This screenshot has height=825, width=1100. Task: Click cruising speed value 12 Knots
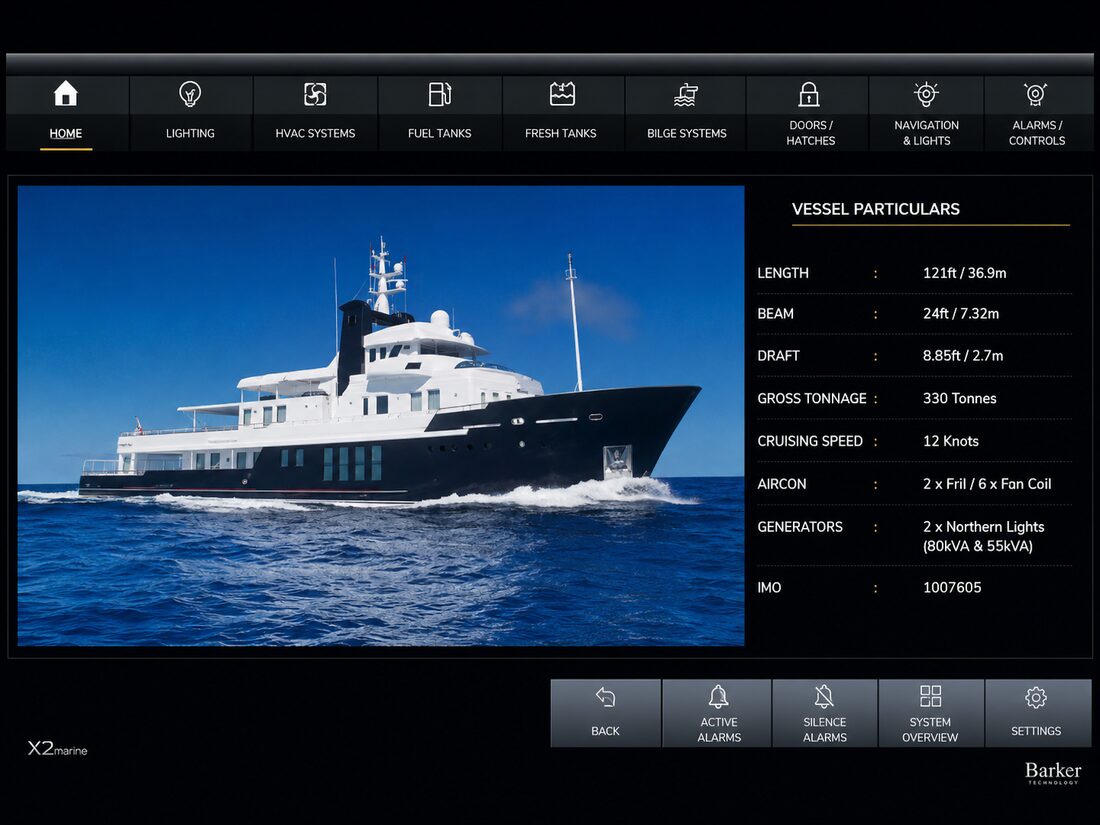[x=951, y=441]
